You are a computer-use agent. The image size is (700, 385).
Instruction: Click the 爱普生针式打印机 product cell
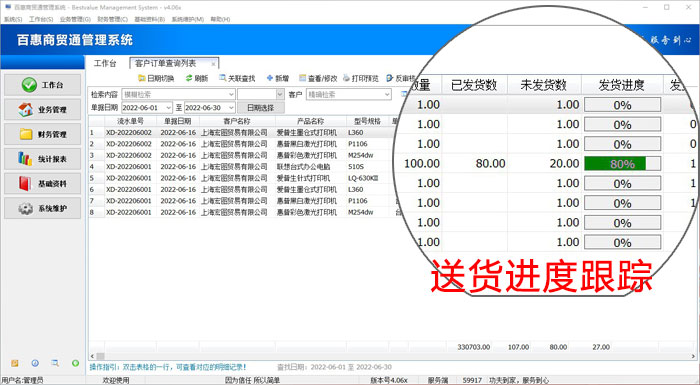point(304,178)
